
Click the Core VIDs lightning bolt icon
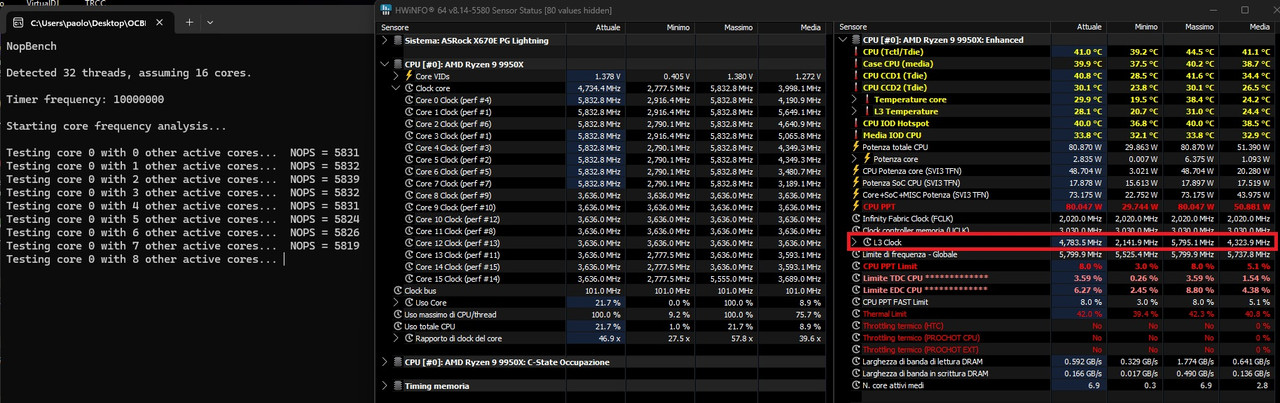coord(408,76)
